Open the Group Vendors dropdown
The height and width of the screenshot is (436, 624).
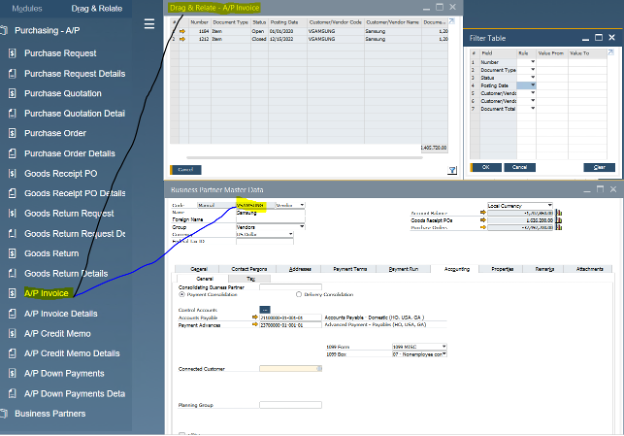[302, 227]
